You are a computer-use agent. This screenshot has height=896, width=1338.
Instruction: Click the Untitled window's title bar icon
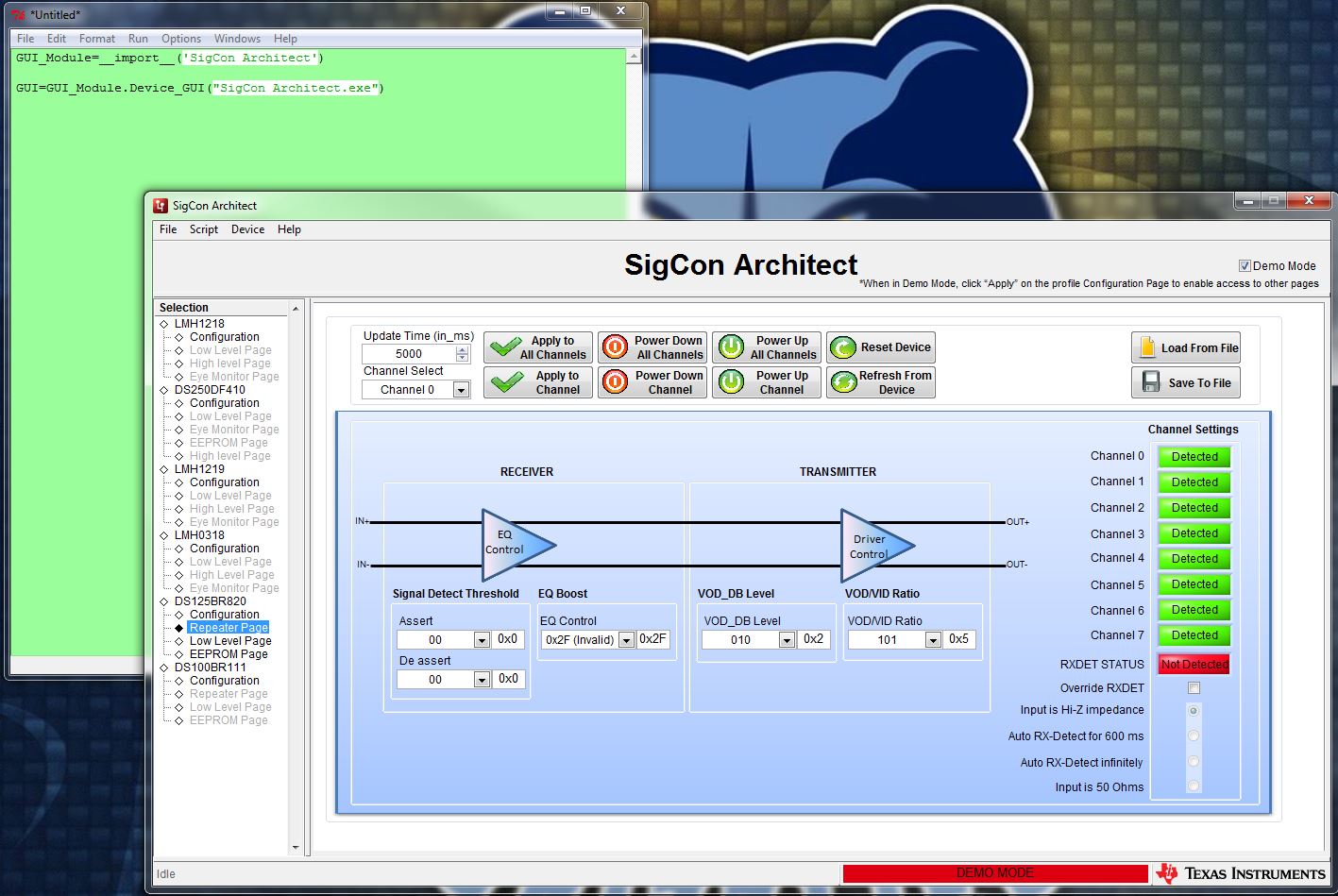pos(18,14)
